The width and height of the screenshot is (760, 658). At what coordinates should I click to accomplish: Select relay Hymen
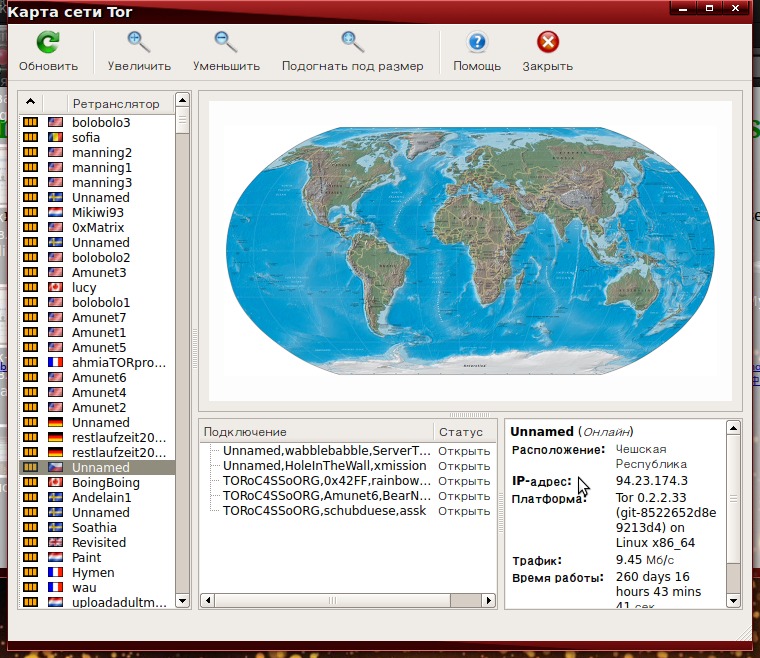click(x=97, y=572)
